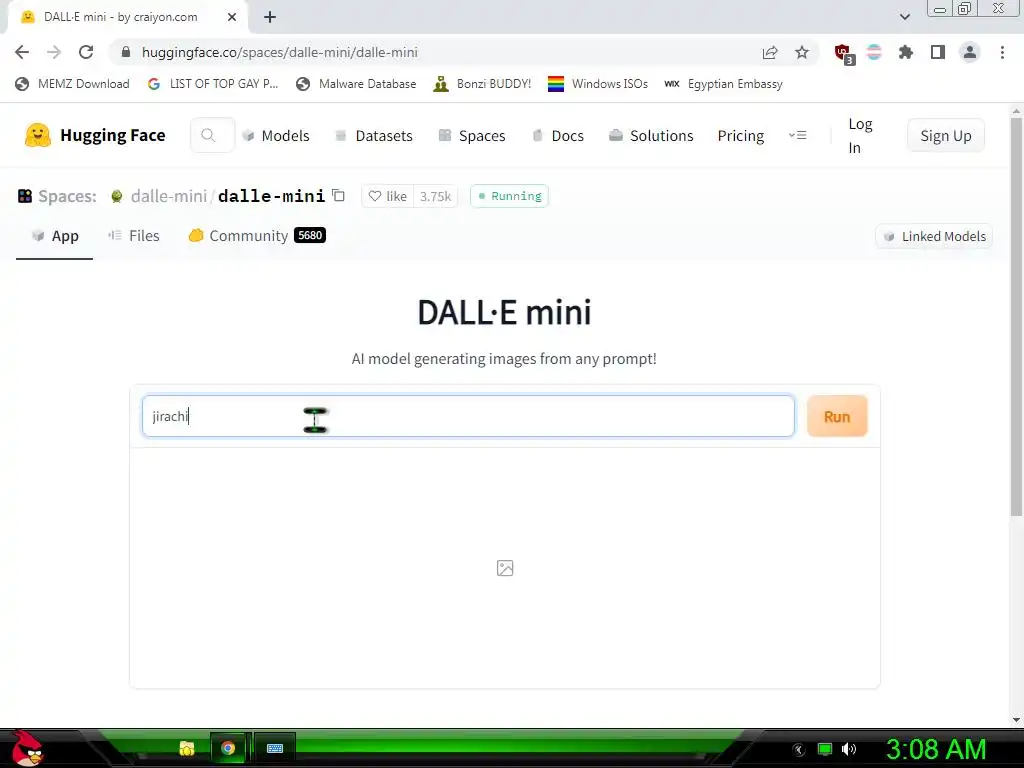
Task: Expand the tab search chevron
Action: click(x=904, y=17)
